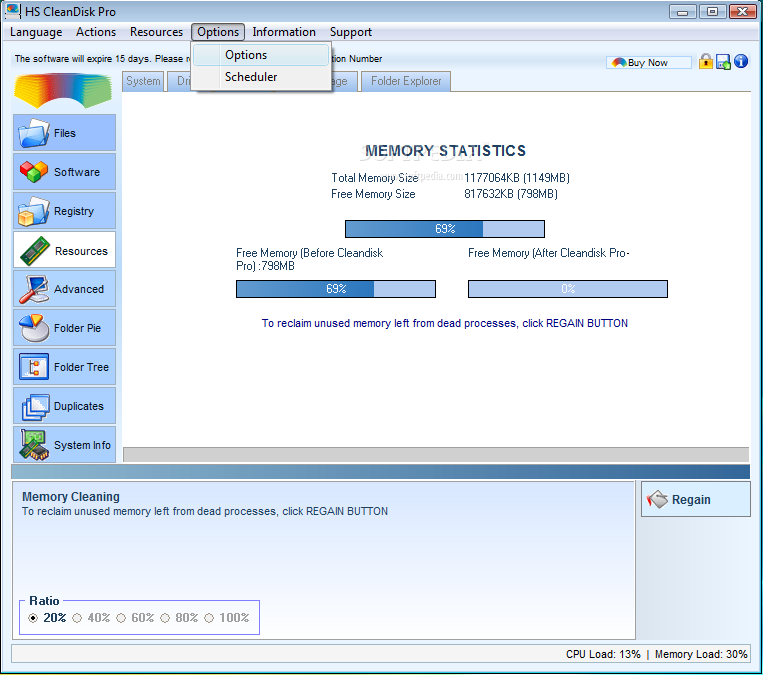Open the Language menu
763x675 pixels.
click(x=36, y=32)
